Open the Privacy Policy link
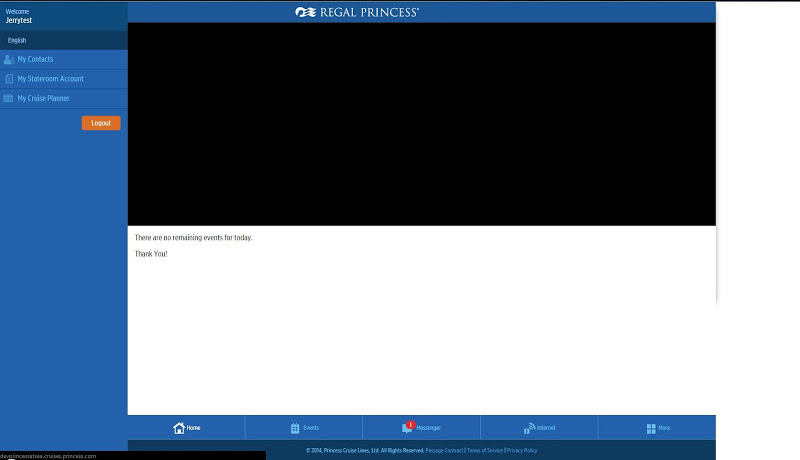 (521, 450)
